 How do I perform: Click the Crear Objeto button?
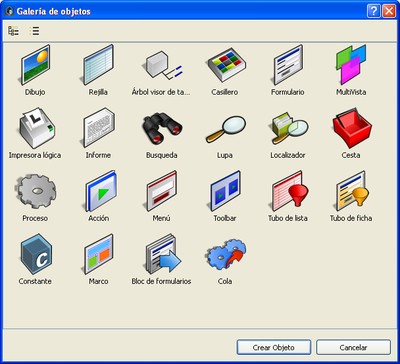[274, 347]
